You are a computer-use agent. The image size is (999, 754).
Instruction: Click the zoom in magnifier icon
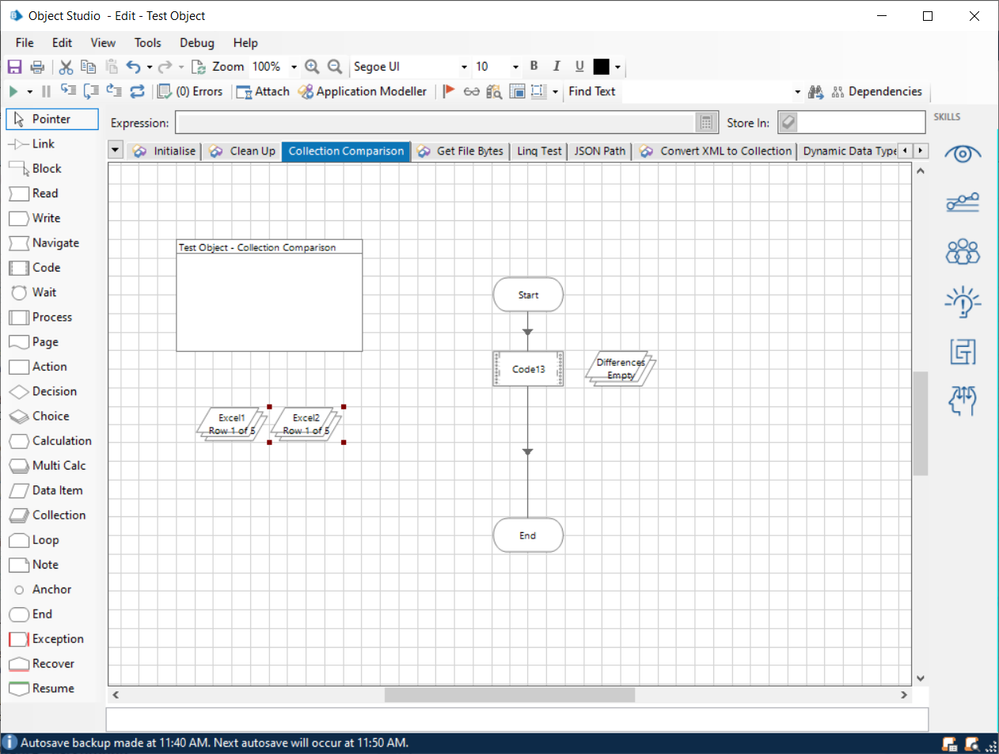(x=312, y=67)
